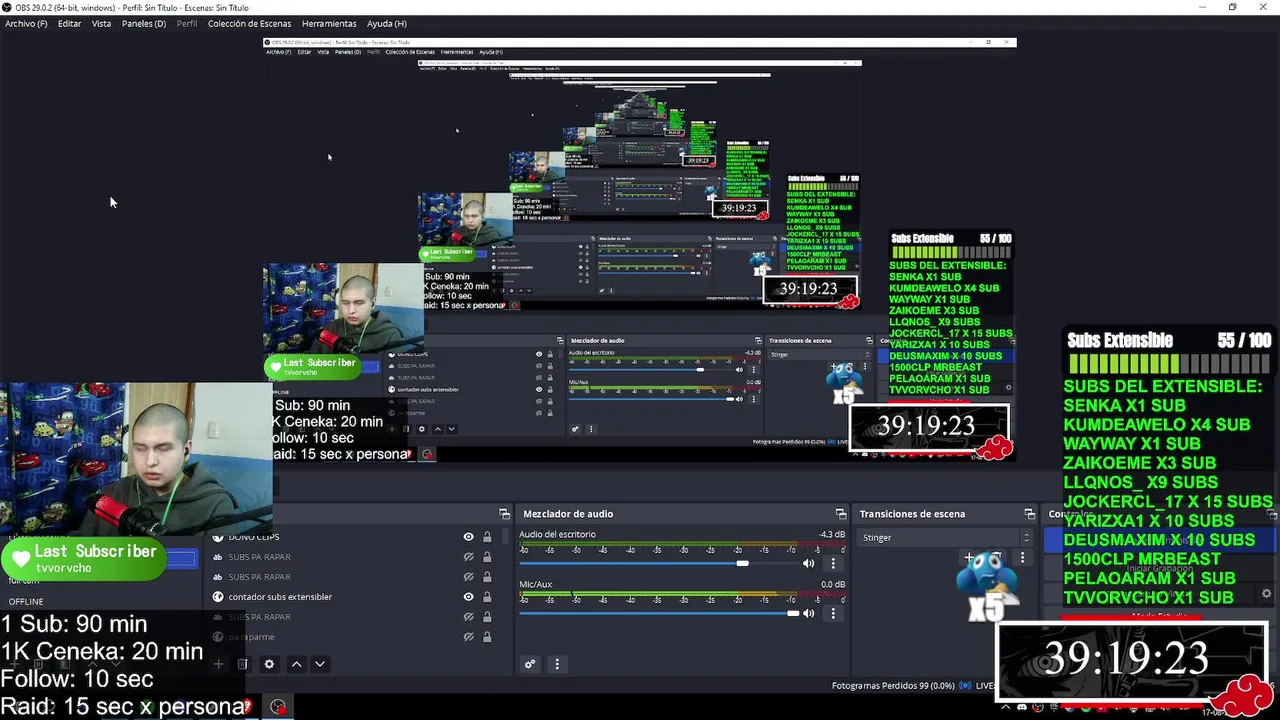Viewport: 1280px width, 720px height.
Task: Click the Audio del escritorio level meter
Action: pyautogui.click(x=682, y=545)
